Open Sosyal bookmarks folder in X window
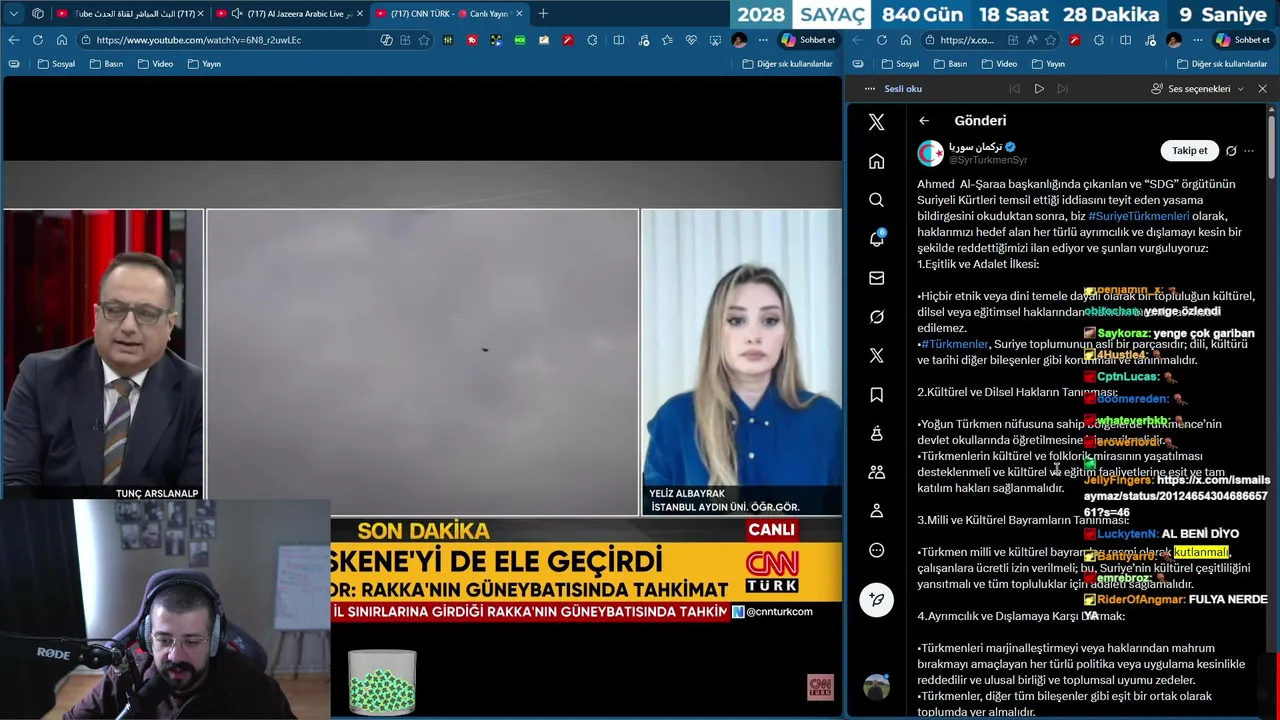This screenshot has width=1280, height=720. 900,64
